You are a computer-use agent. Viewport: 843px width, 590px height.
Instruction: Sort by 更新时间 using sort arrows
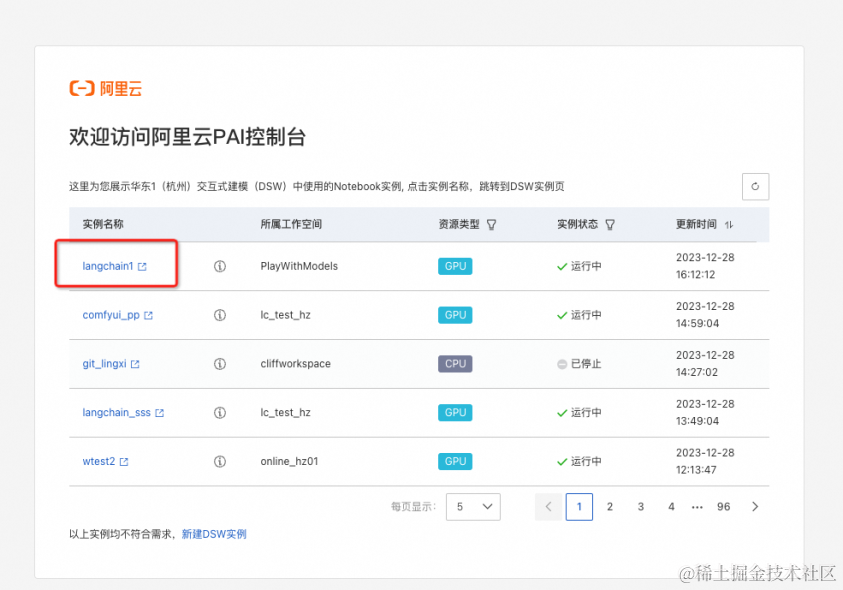pyautogui.click(x=729, y=225)
